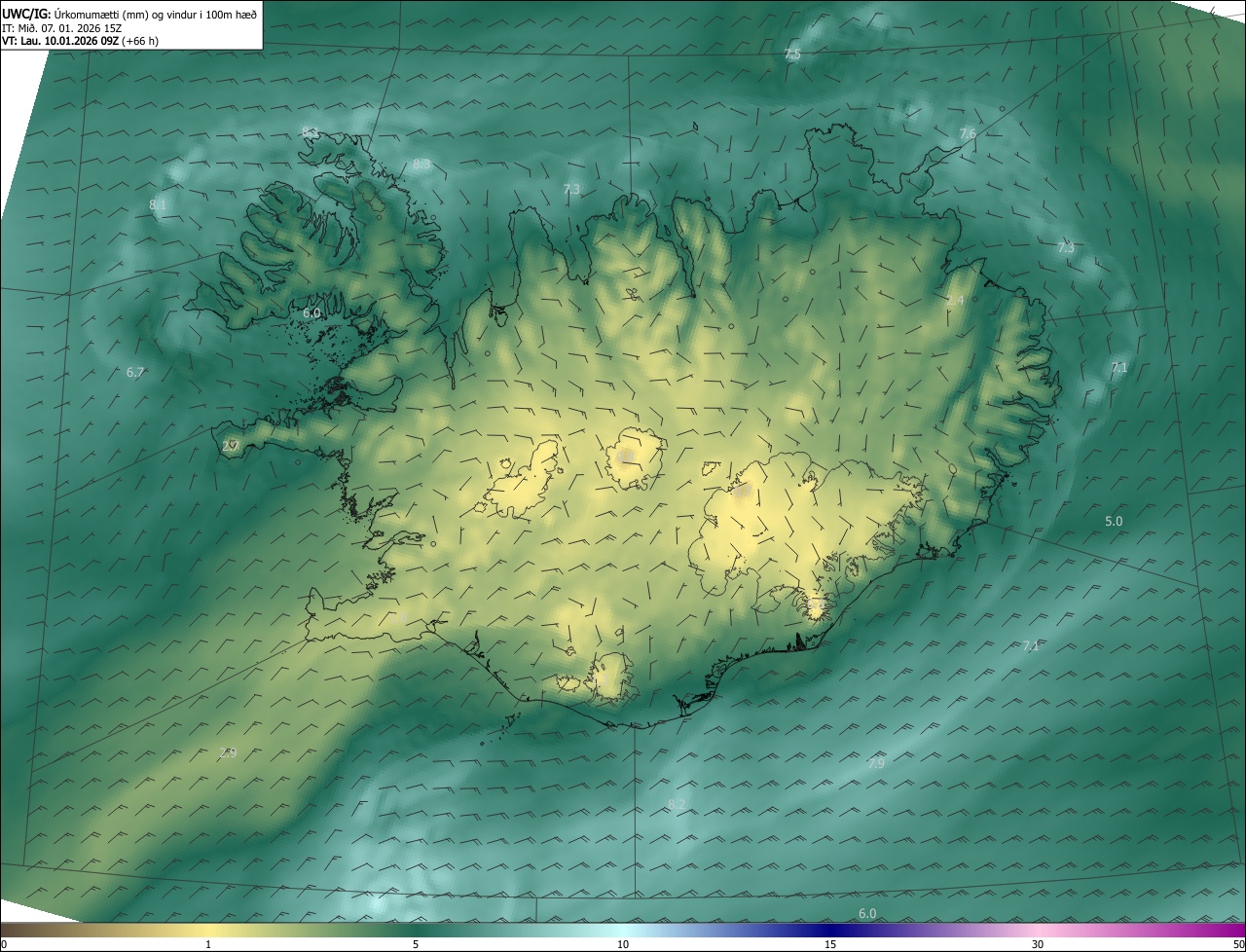The height and width of the screenshot is (952, 1246).
Task: Select the 7.6 value near northeast coast
Action: pos(967,133)
